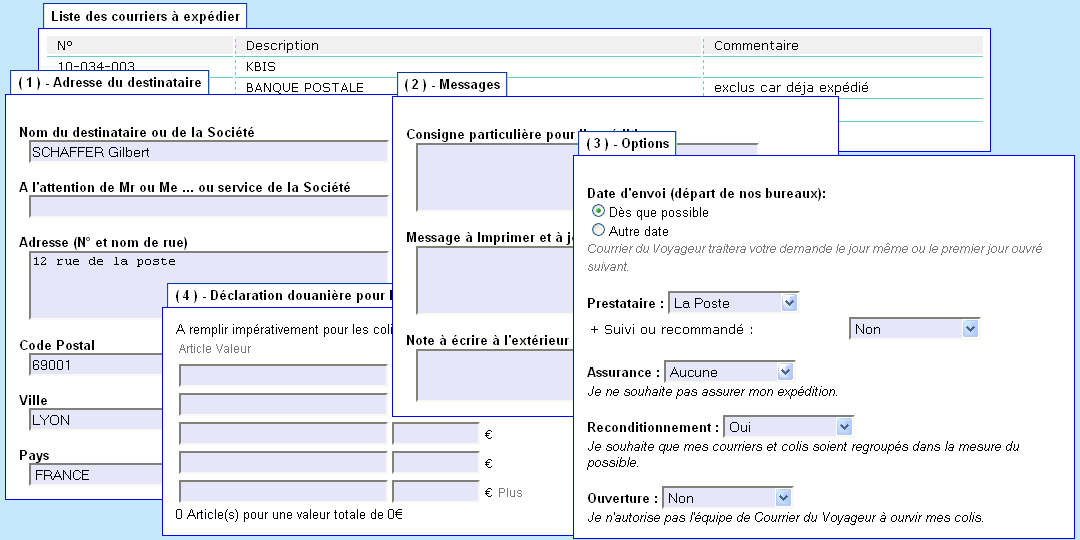This screenshot has height=540, width=1080.
Task: Select the "(3) - Options" tab
Action: click(x=627, y=144)
